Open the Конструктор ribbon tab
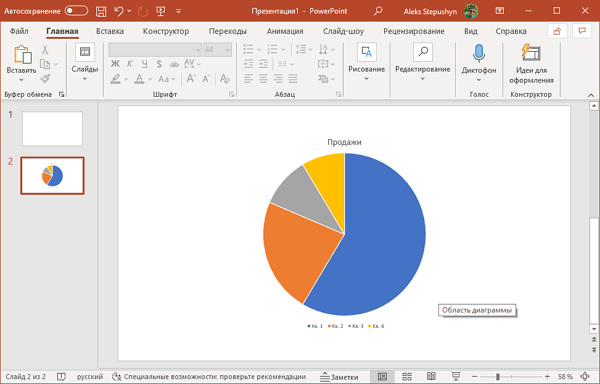 tap(166, 31)
